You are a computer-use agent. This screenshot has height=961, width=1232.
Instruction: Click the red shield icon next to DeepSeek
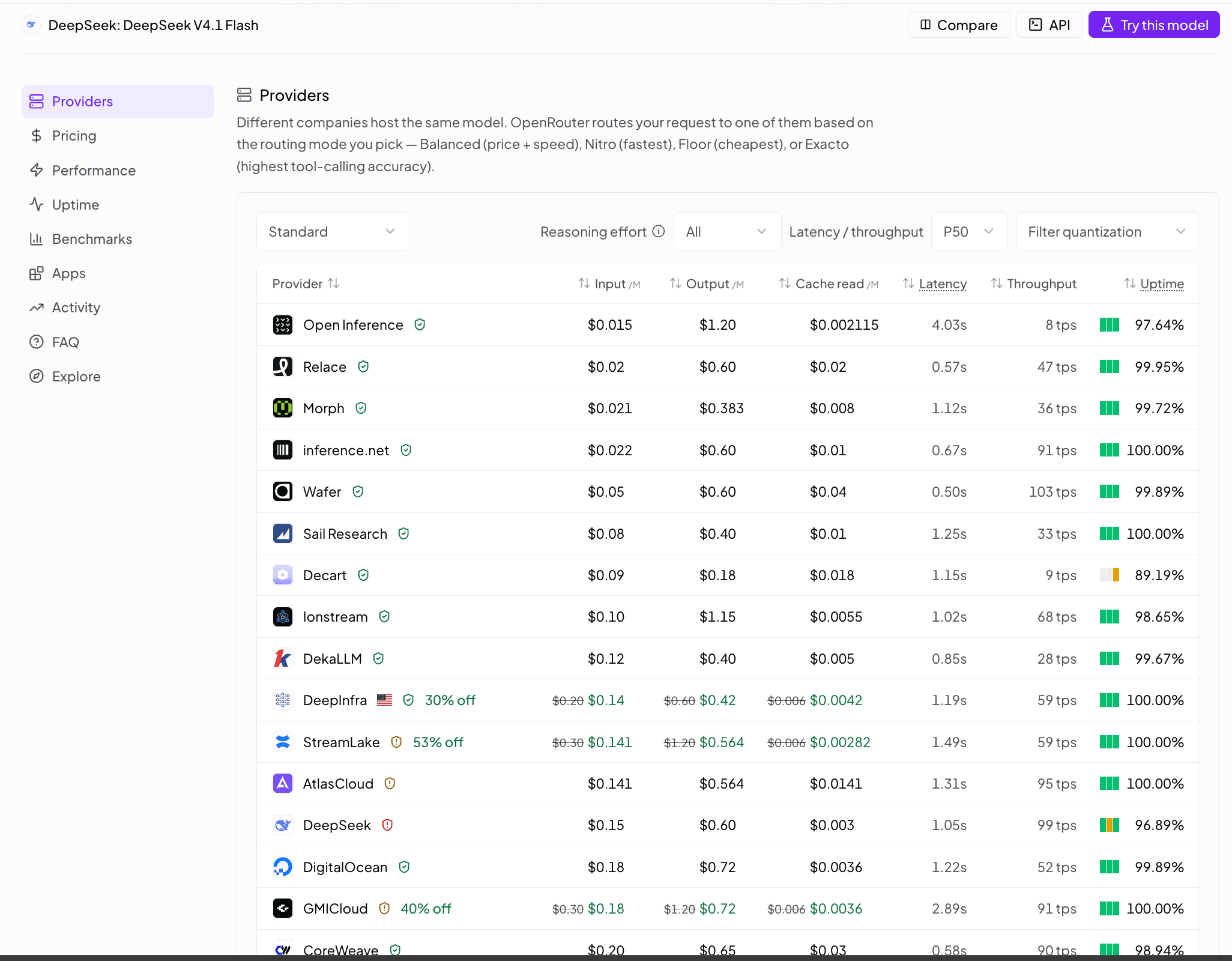click(x=388, y=825)
